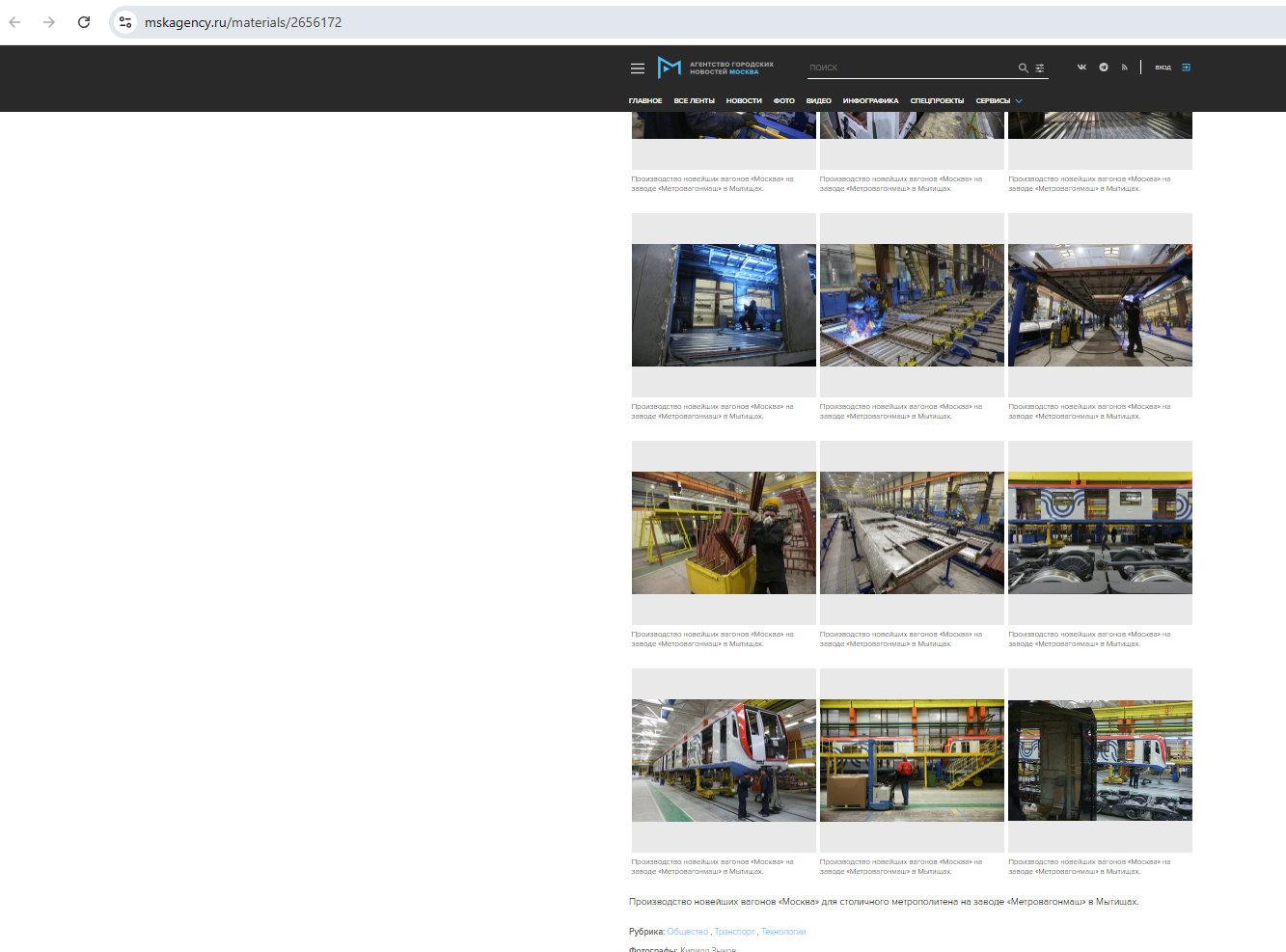Go to the Инфографика section
The height and width of the screenshot is (952, 1286).
tap(870, 101)
